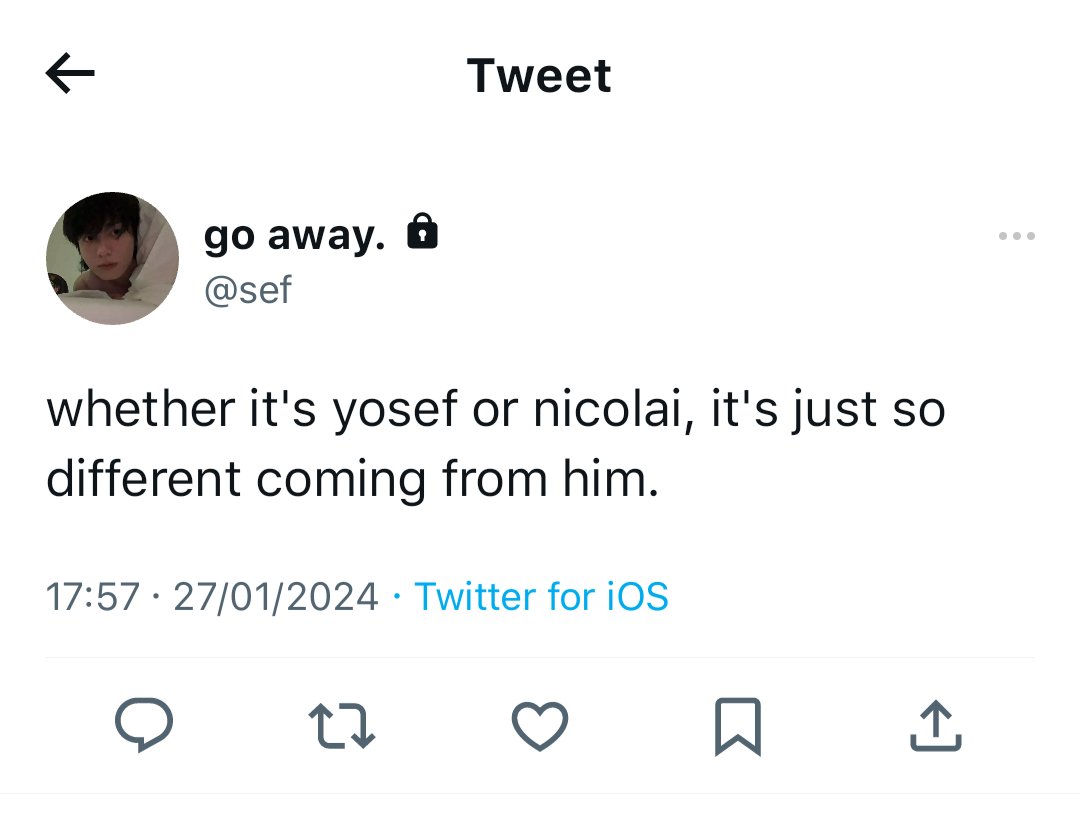Bookmark this tweet
The height and width of the screenshot is (813, 1080).
coord(738,726)
